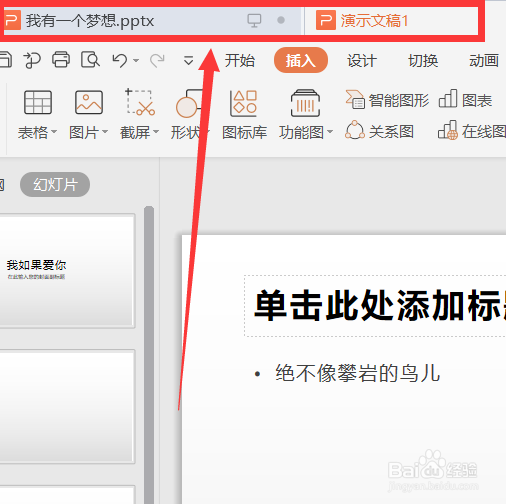Select the blank second slide thumbnail

[x=67, y=407]
